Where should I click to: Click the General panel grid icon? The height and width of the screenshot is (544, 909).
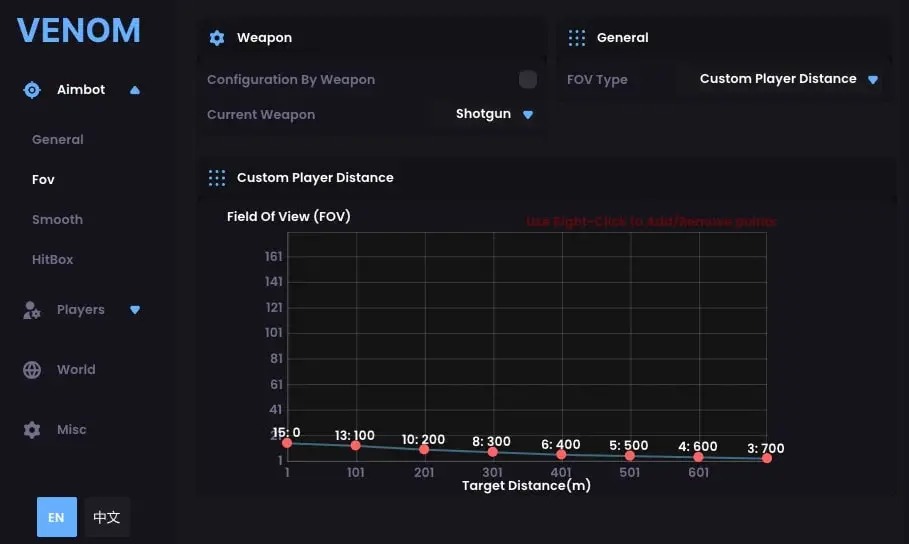(x=577, y=38)
